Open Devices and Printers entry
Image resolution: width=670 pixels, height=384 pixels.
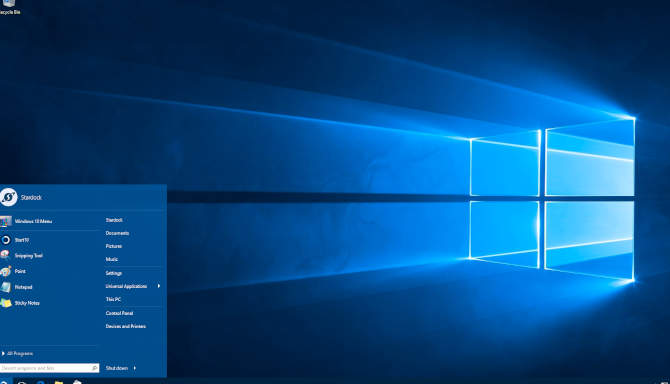pyautogui.click(x=126, y=326)
